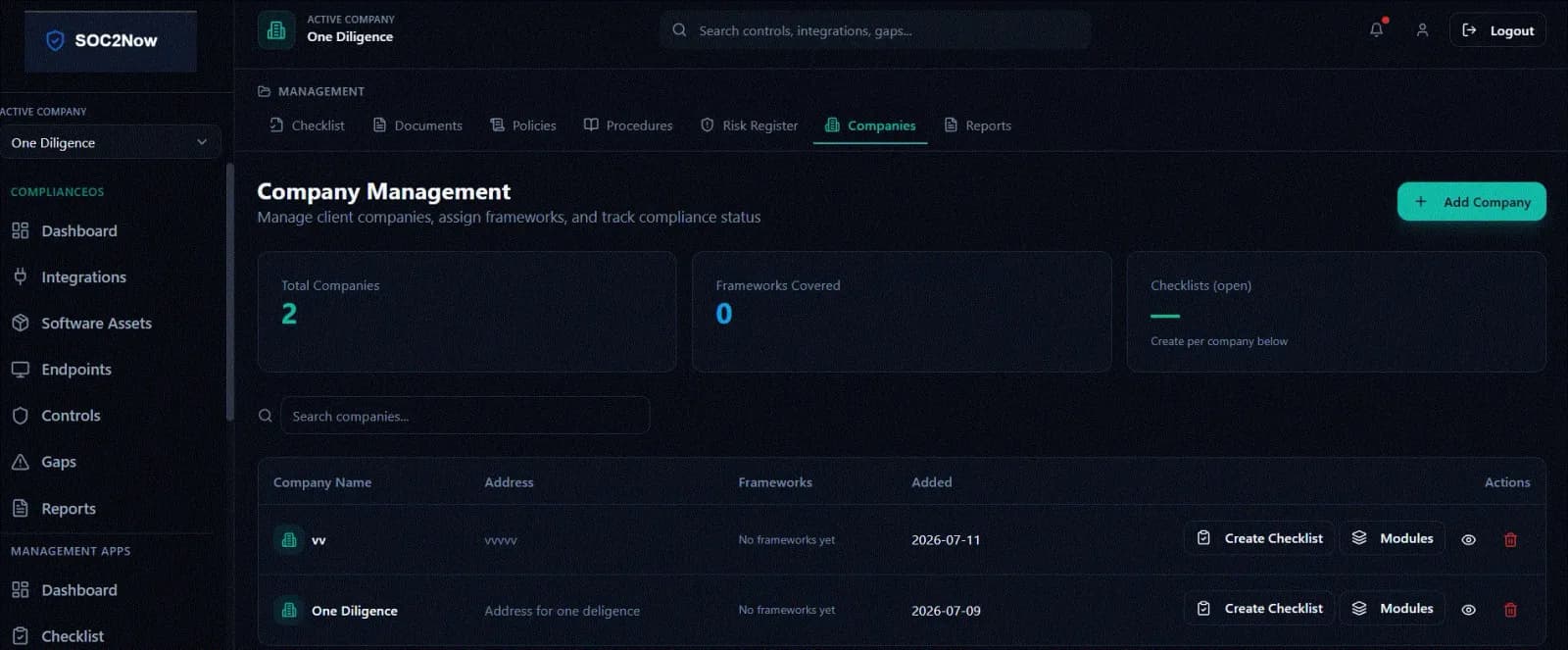This screenshot has height=650, width=1568.
Task: Expand the One Diligence company dropdown
Action: click(x=110, y=142)
